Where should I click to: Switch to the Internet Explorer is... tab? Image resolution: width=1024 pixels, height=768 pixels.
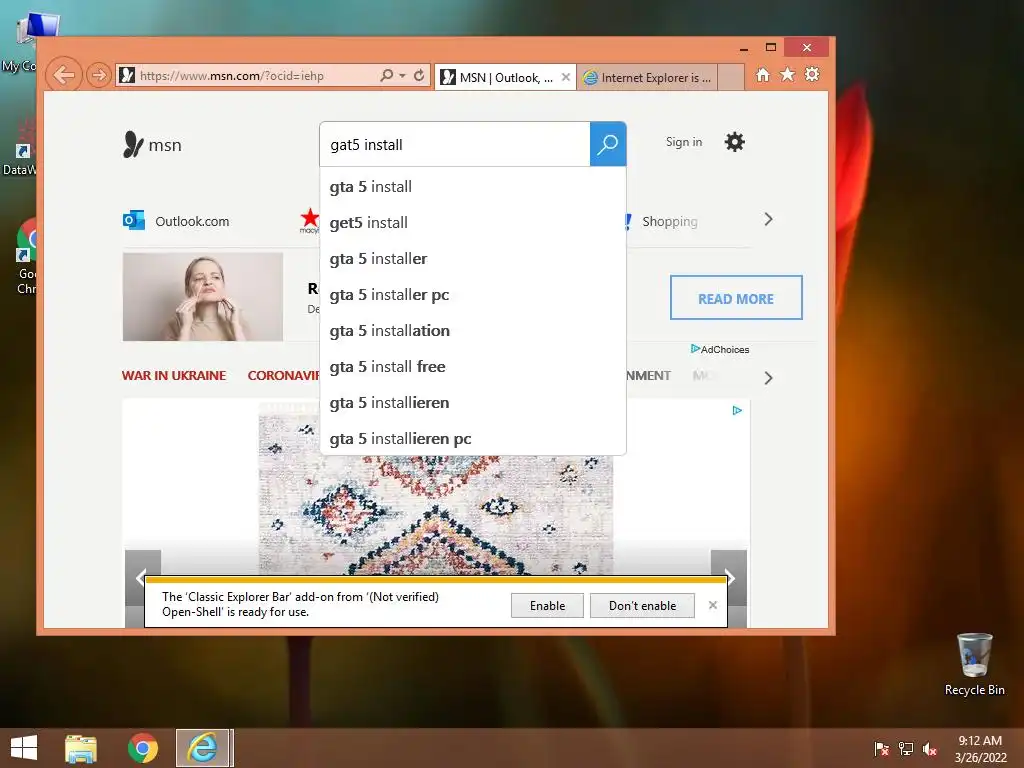(x=647, y=77)
